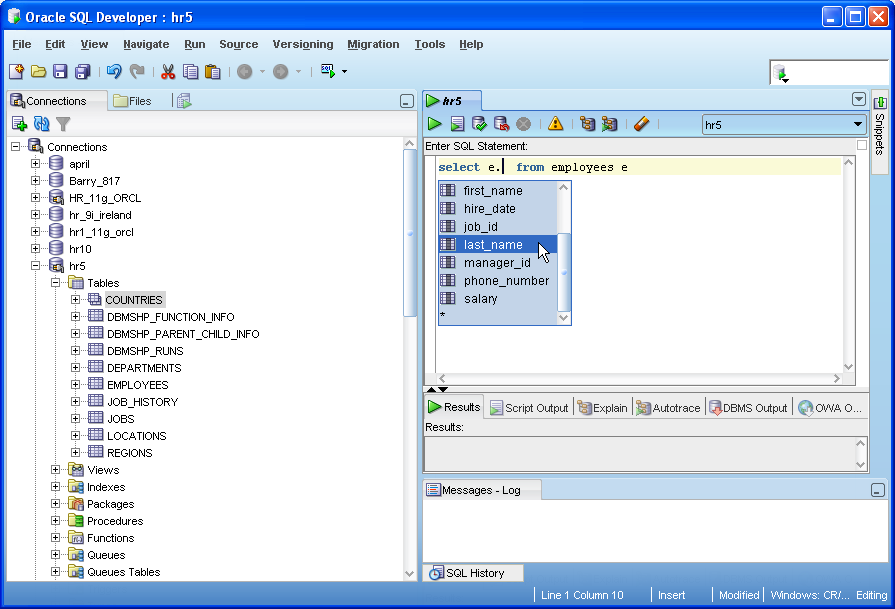This screenshot has width=895, height=609.
Task: Select last_name in the completion popup
Action: [x=497, y=244]
